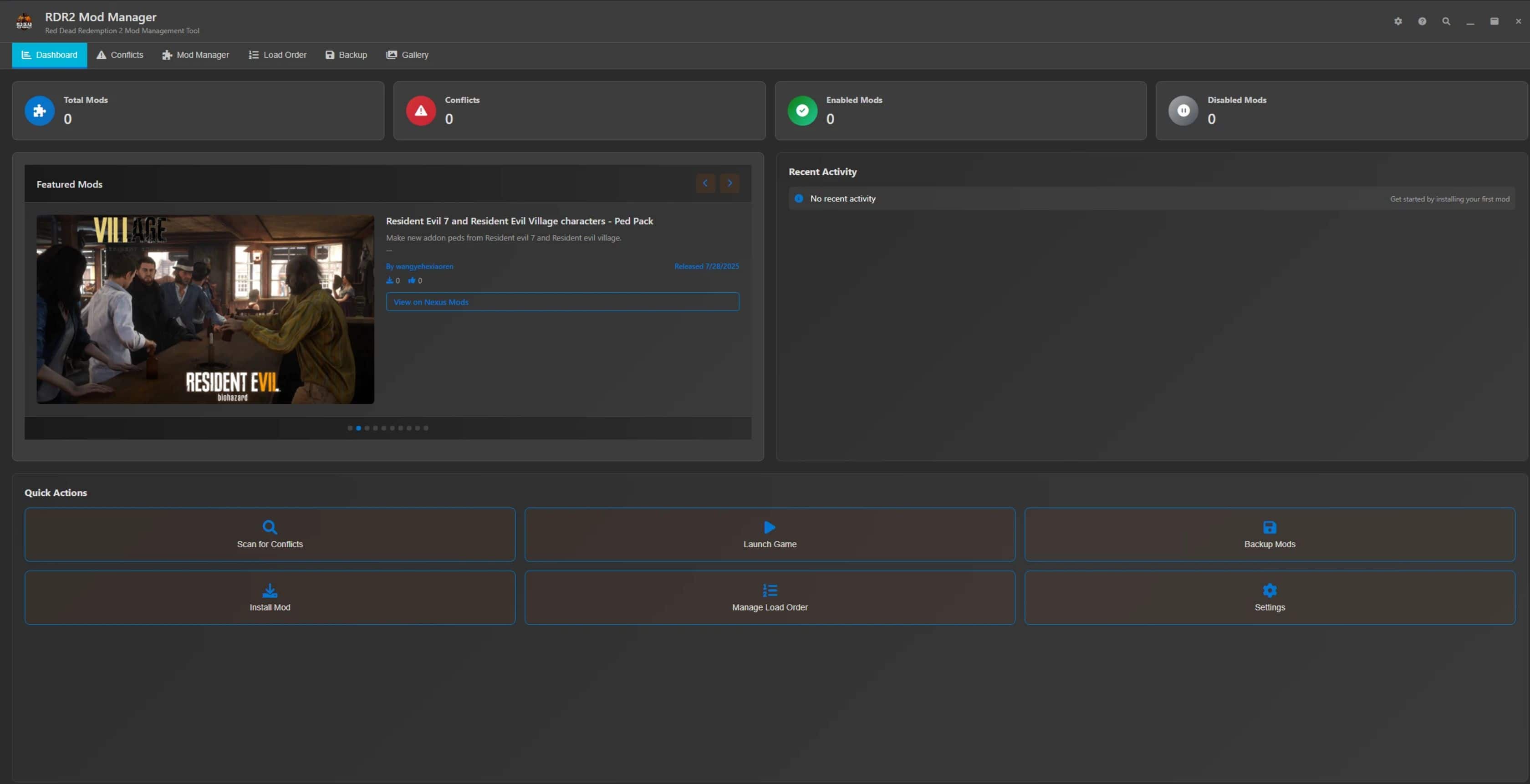Click the Featured Mods heading

pos(70,184)
